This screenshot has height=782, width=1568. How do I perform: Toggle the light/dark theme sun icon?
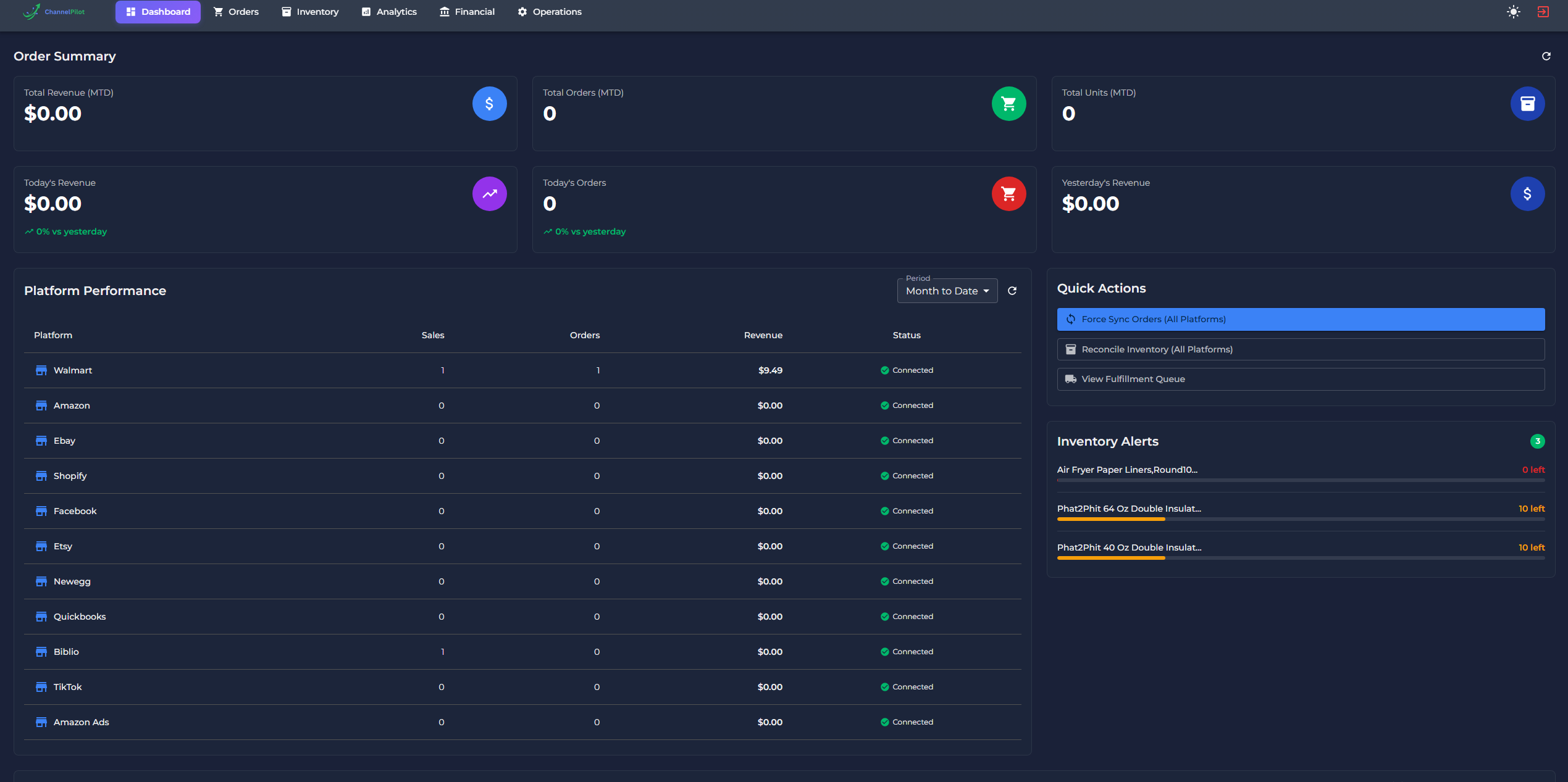tap(1513, 12)
